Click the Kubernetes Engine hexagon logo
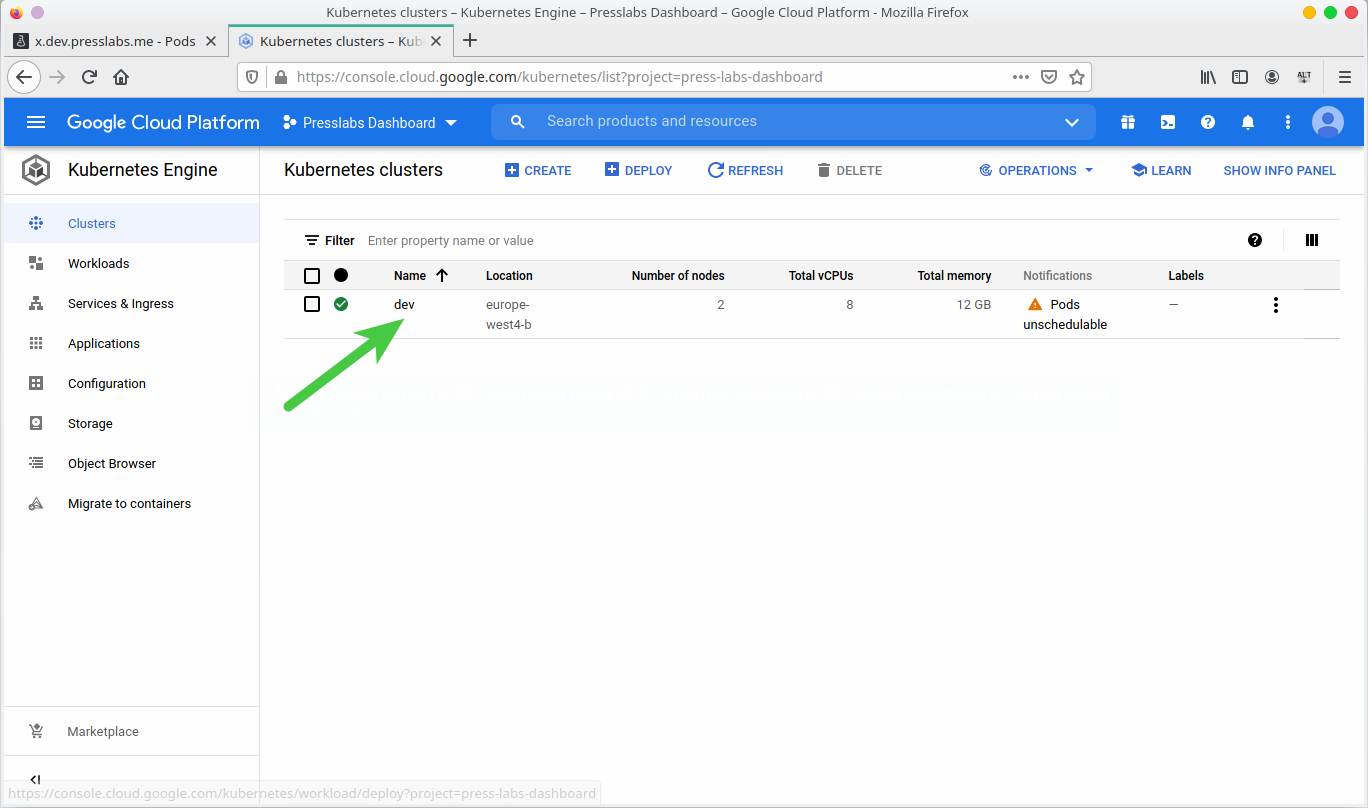Viewport: 1368px width, 808px height. click(x=37, y=170)
